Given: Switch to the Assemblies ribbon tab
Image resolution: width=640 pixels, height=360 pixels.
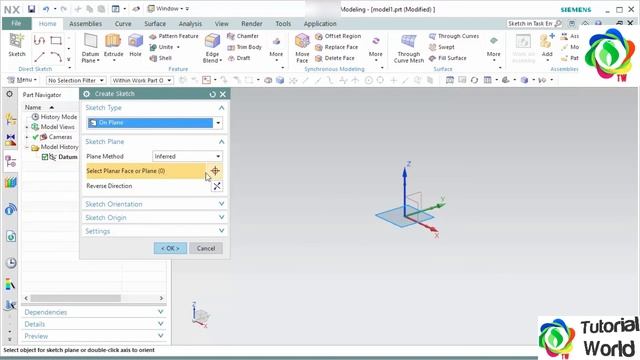Looking at the screenshot, I should point(85,24).
